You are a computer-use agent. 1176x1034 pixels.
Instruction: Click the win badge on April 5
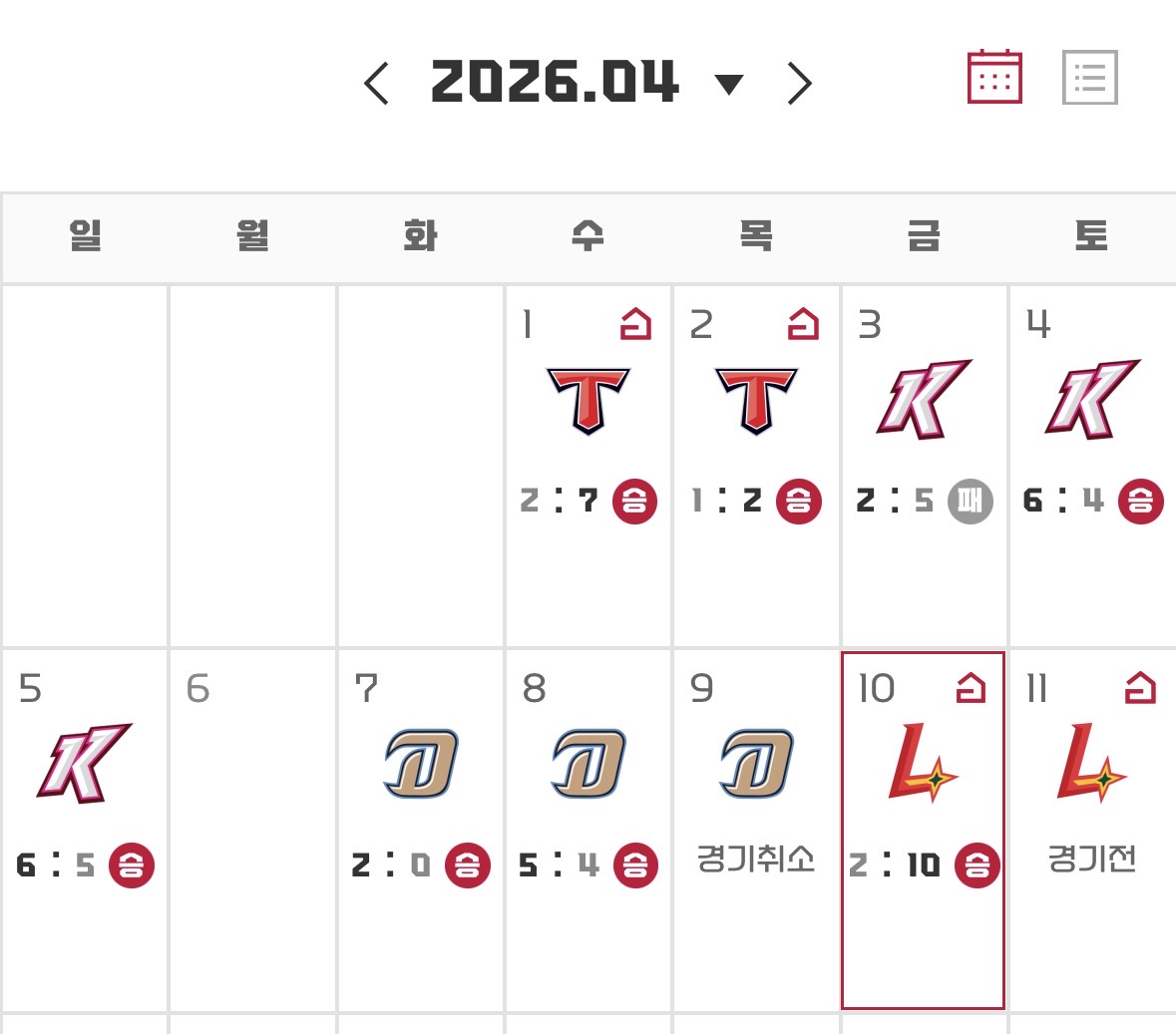(x=132, y=864)
